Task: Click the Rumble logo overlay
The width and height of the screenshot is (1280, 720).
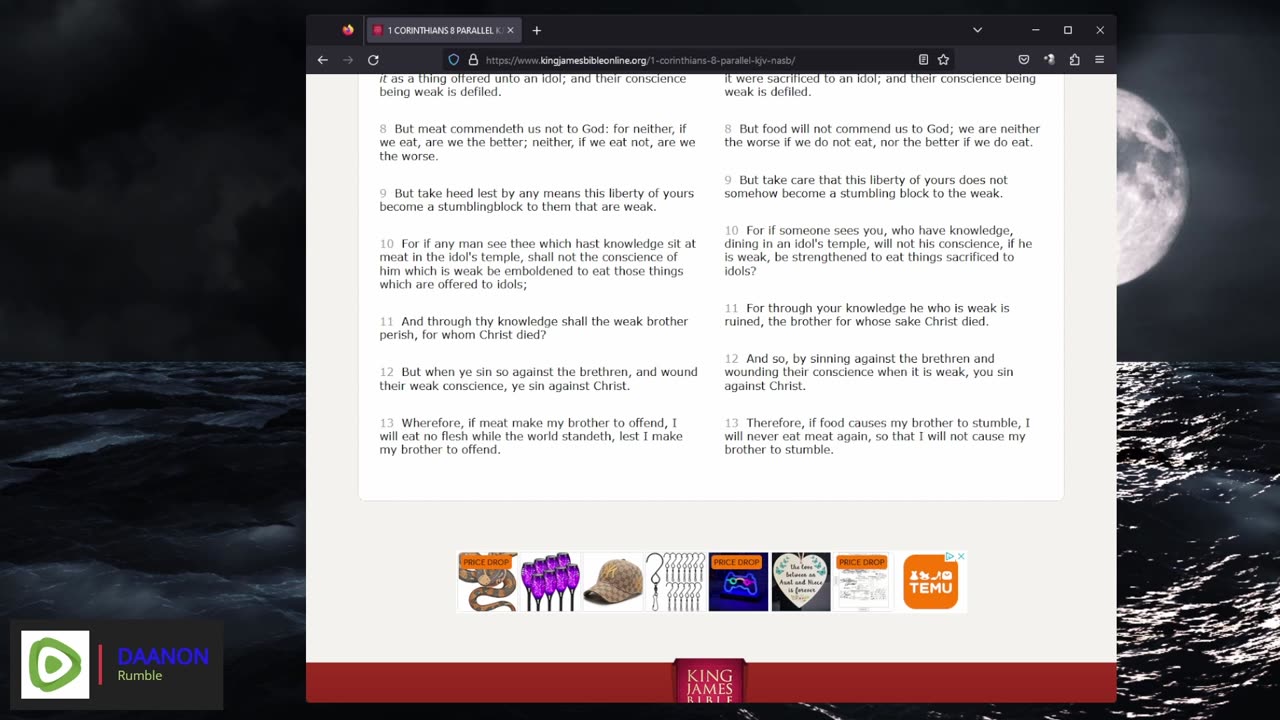Action: (x=55, y=664)
